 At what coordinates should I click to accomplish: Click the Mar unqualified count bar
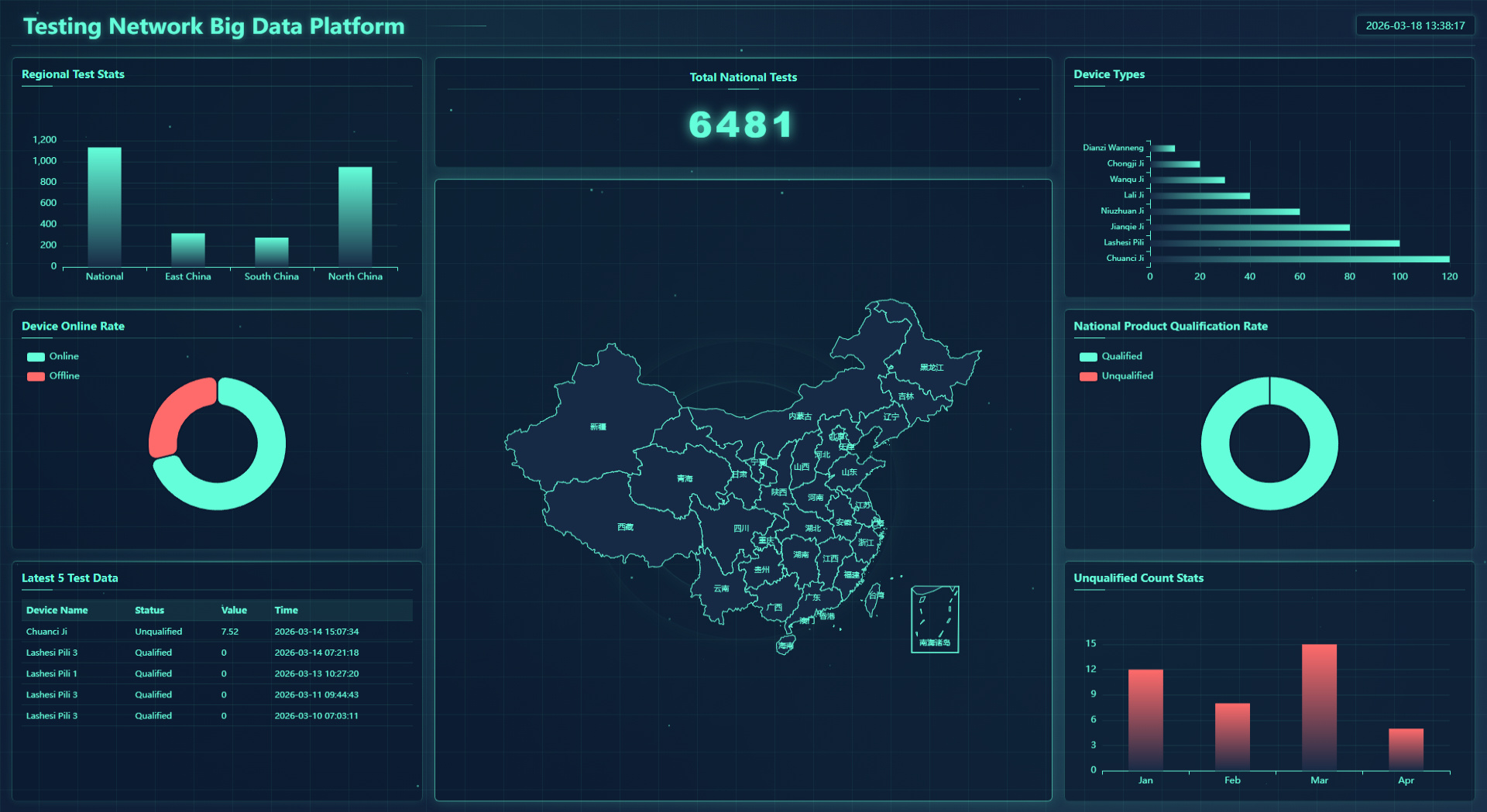(1319, 707)
